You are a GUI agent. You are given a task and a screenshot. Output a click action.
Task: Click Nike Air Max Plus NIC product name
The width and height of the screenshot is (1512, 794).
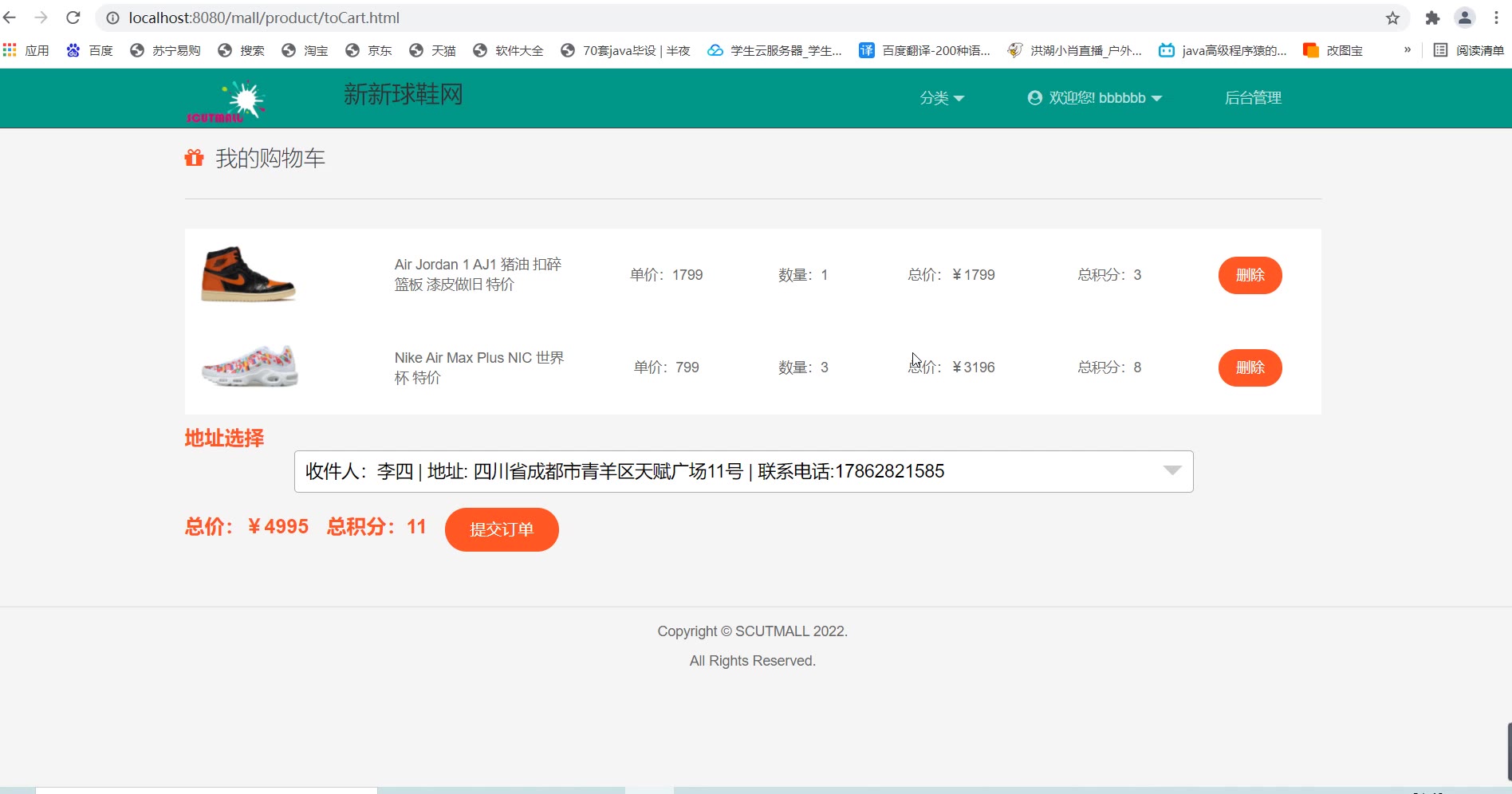pos(479,368)
